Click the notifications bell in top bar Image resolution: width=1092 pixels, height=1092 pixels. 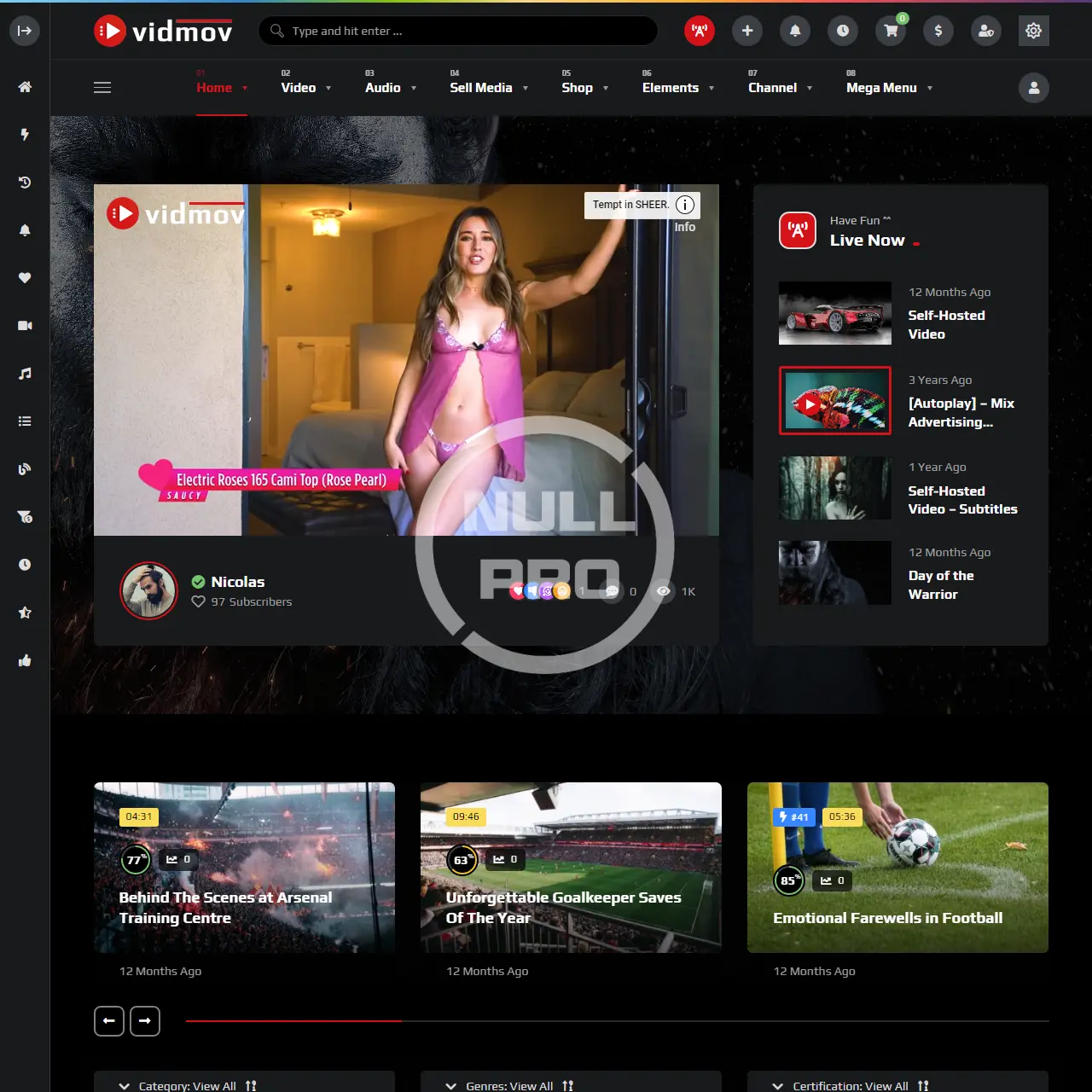pos(795,31)
